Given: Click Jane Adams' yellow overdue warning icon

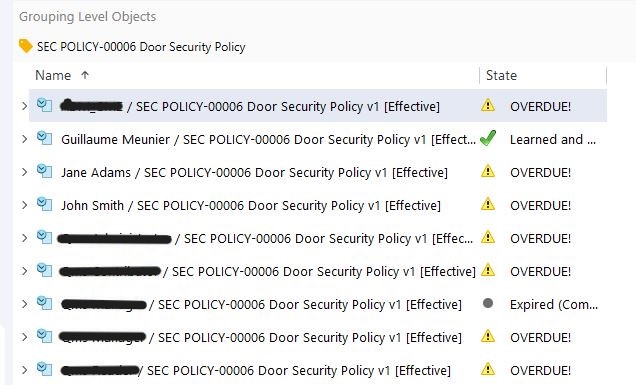Looking at the screenshot, I should tap(488, 171).
